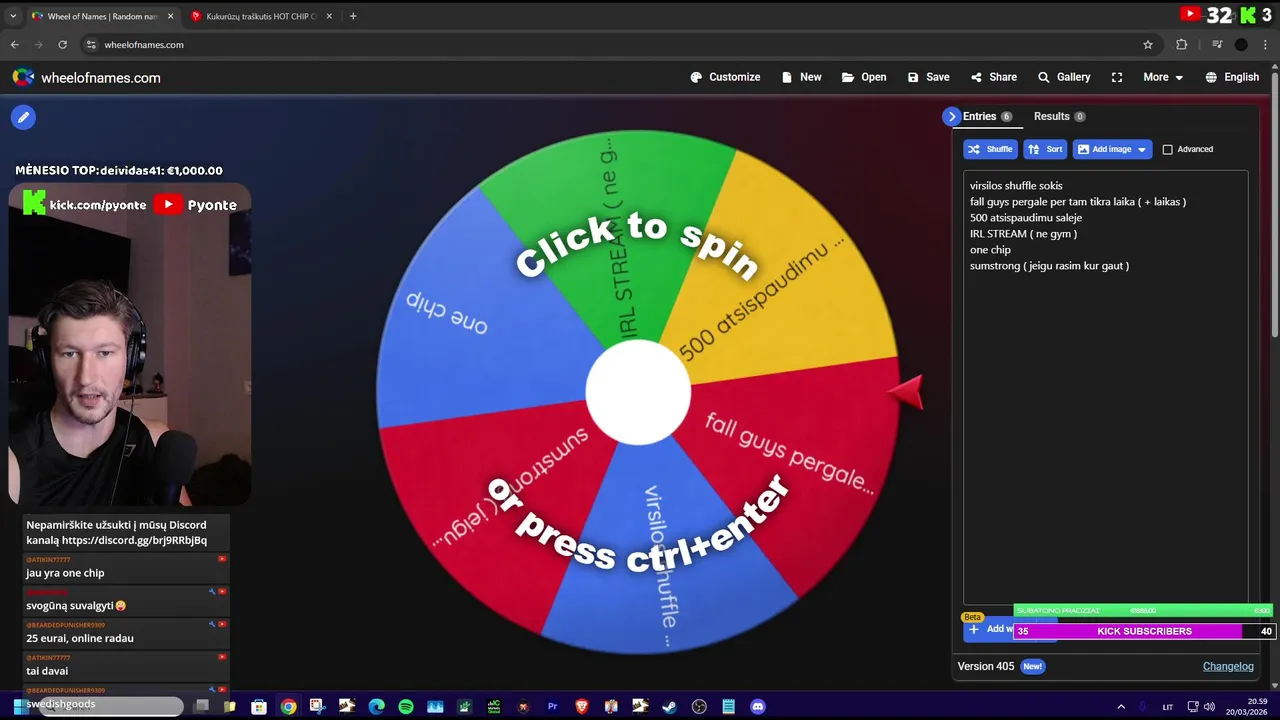
Task: Open a new browser tab
Action: tap(353, 16)
